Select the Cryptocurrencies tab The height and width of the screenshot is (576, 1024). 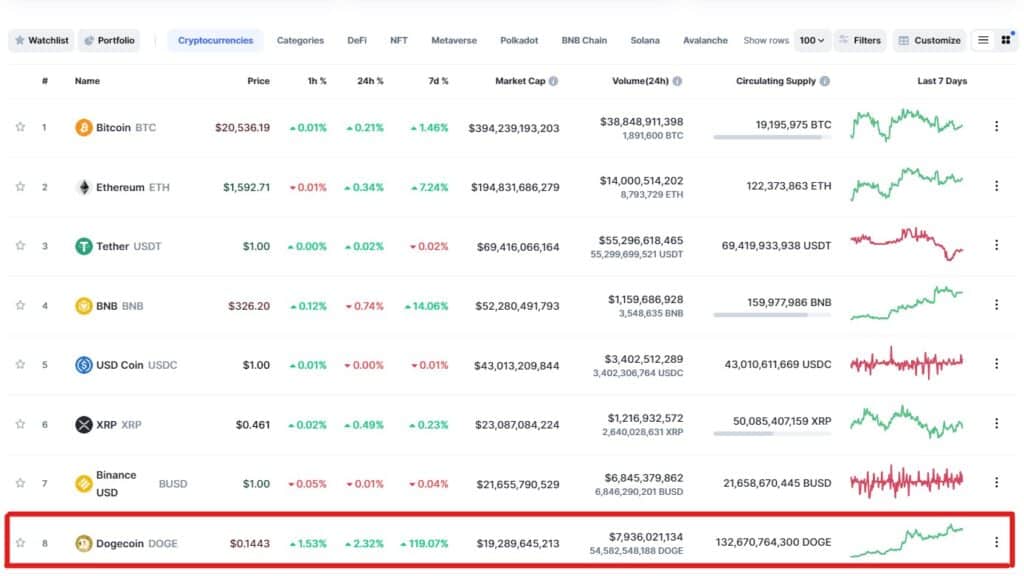(x=215, y=40)
